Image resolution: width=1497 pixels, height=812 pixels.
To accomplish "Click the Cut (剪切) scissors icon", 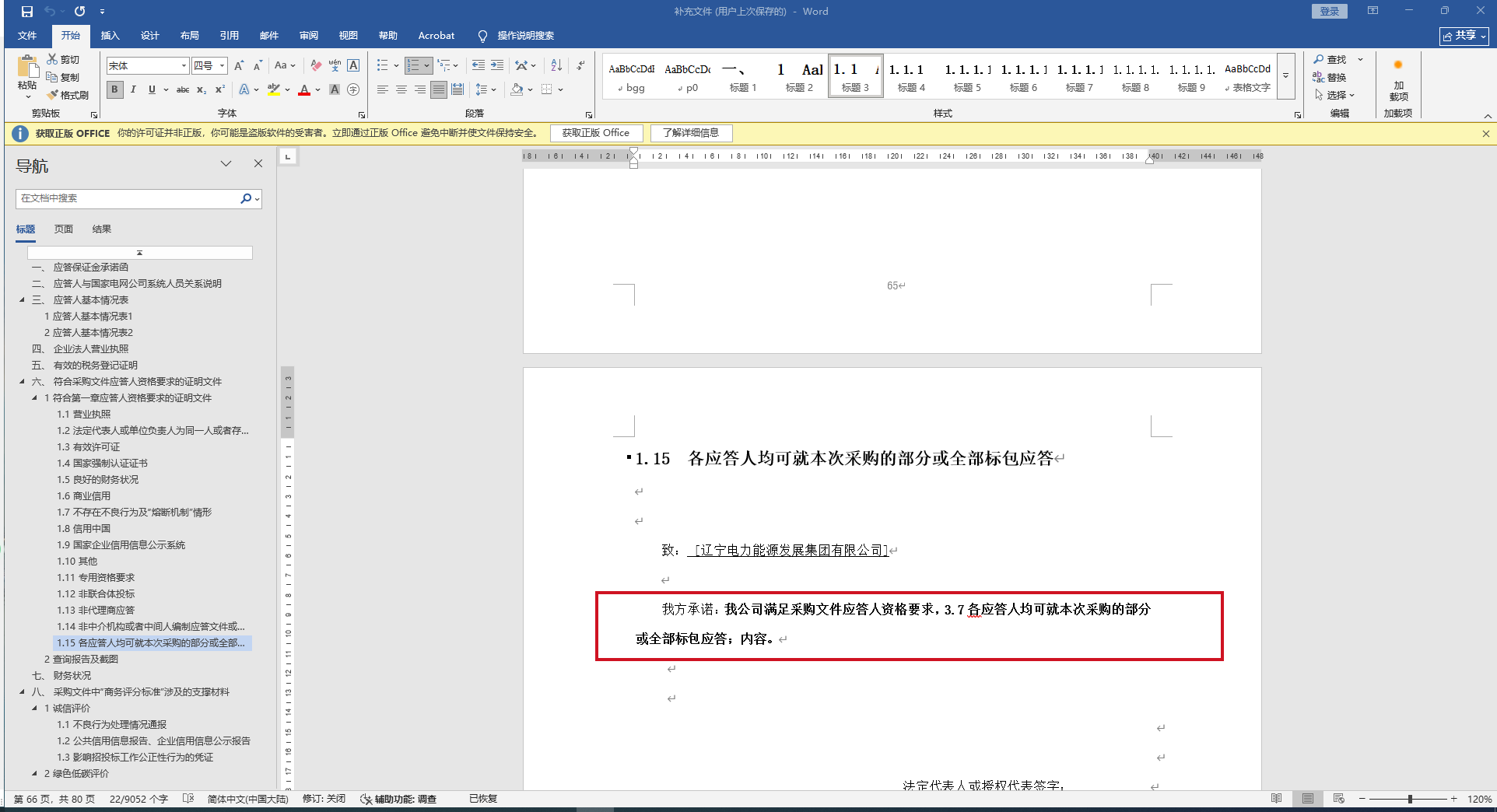I will [x=52, y=59].
